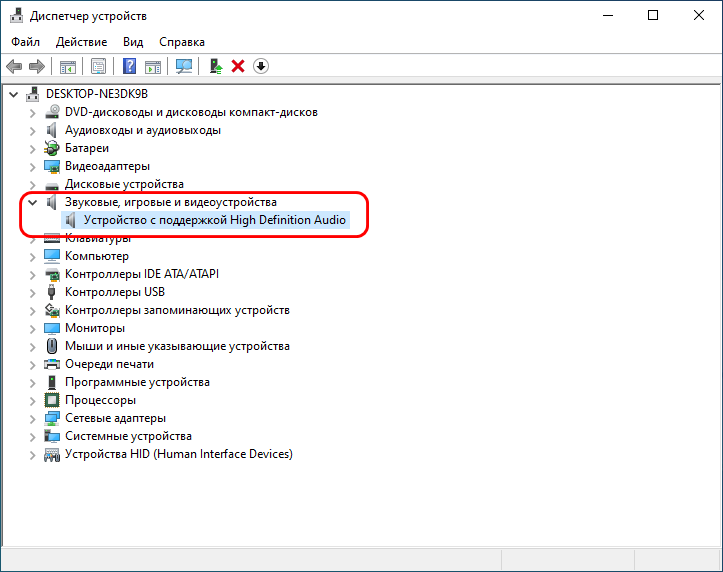The image size is (723, 572).
Task: Toggle the action pane toolbar icon
Action: tap(153, 66)
